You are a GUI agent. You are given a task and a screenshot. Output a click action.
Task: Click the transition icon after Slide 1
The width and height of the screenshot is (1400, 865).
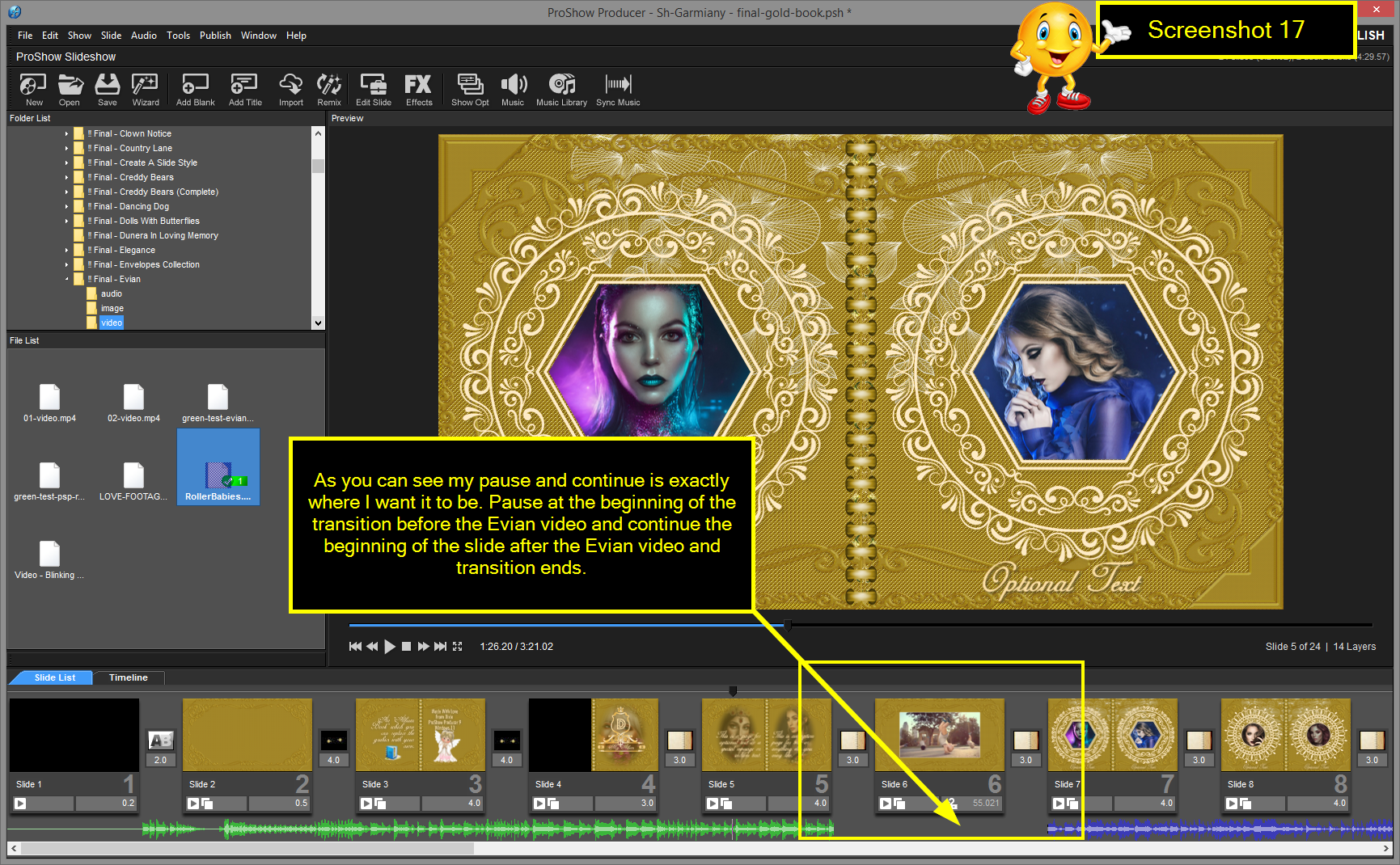160,740
